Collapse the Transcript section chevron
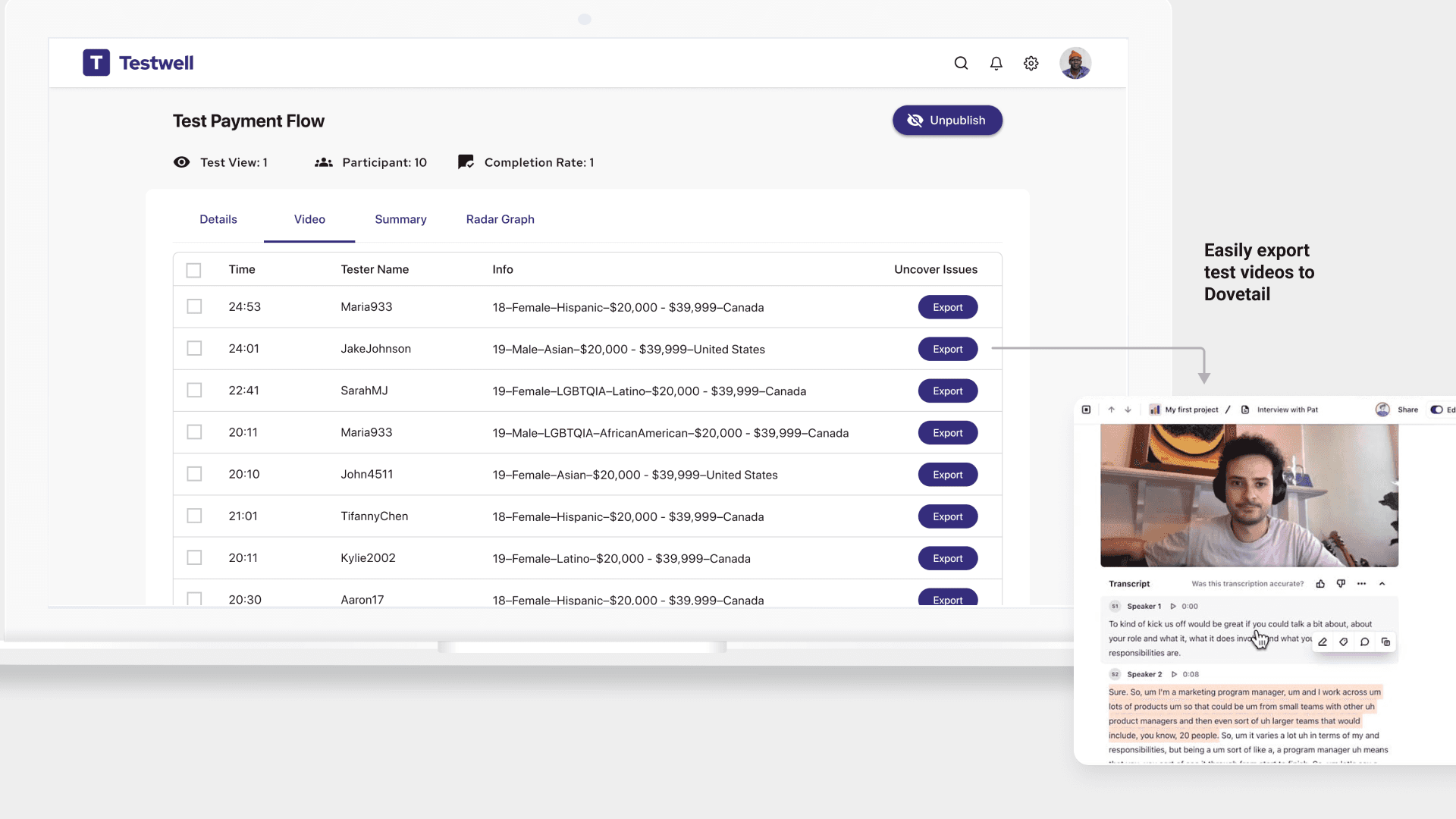Screen dimensions: 1456x819 click(1382, 584)
